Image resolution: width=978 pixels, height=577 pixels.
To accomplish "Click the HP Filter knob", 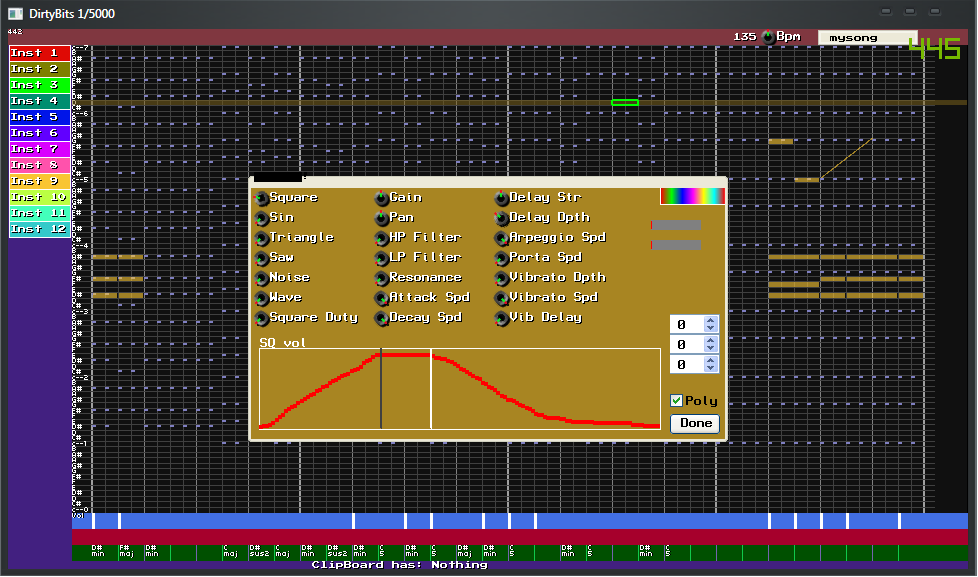I will coord(381,238).
